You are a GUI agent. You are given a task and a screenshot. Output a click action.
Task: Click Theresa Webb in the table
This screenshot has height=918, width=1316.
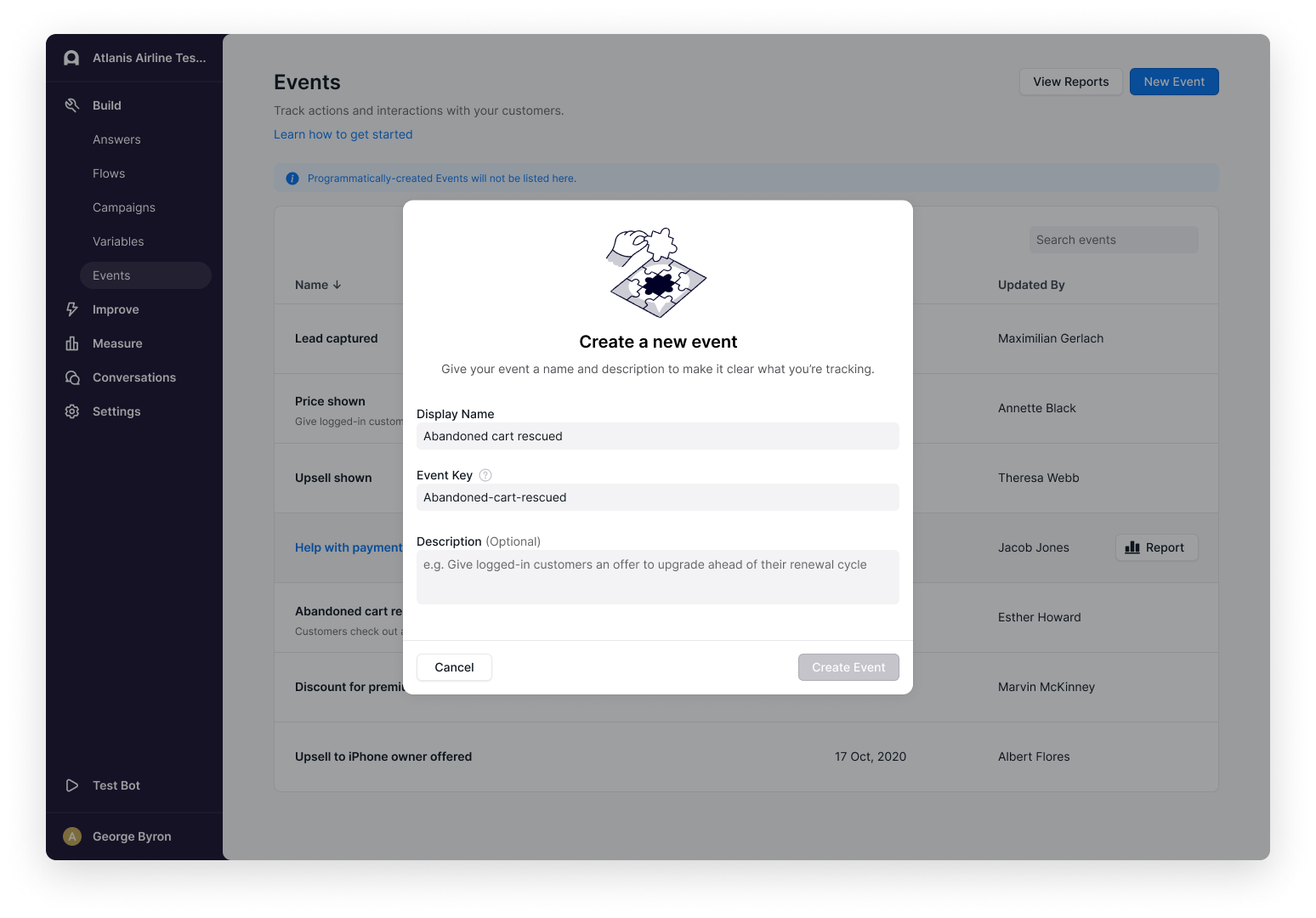(x=1039, y=478)
